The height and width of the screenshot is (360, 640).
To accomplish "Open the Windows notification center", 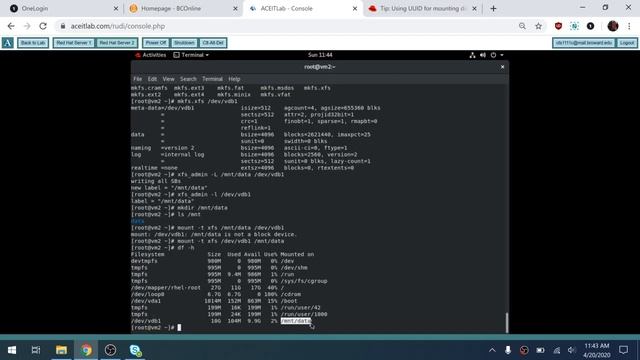I will pos(623,350).
